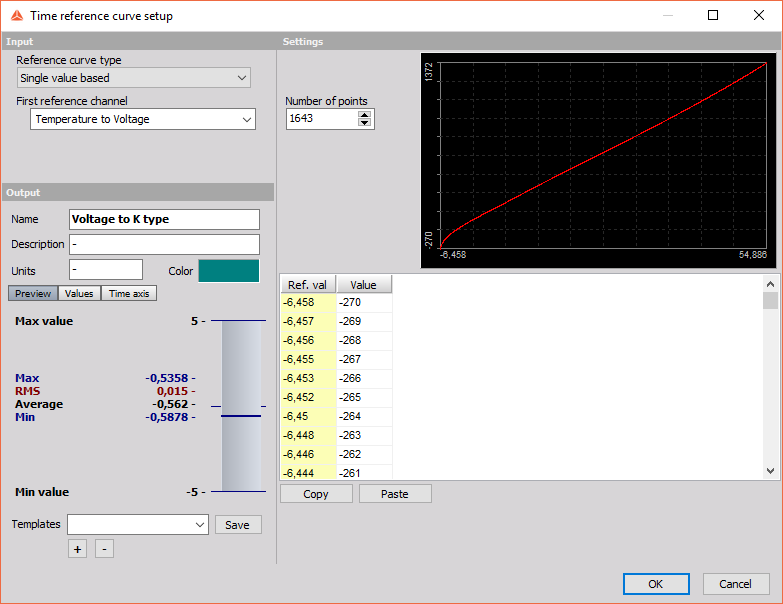783x604 pixels.
Task: Maximize the Time reference curve setup window
Action: coord(713,15)
